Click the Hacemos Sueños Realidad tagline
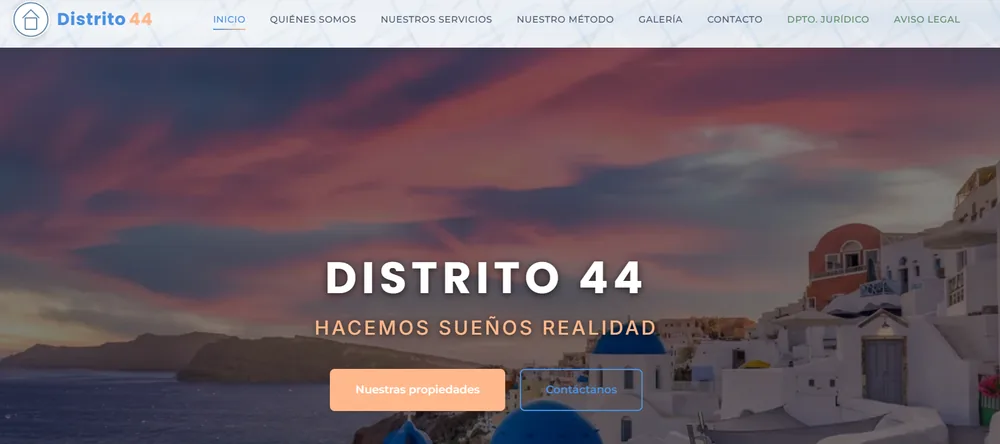 pos(485,328)
